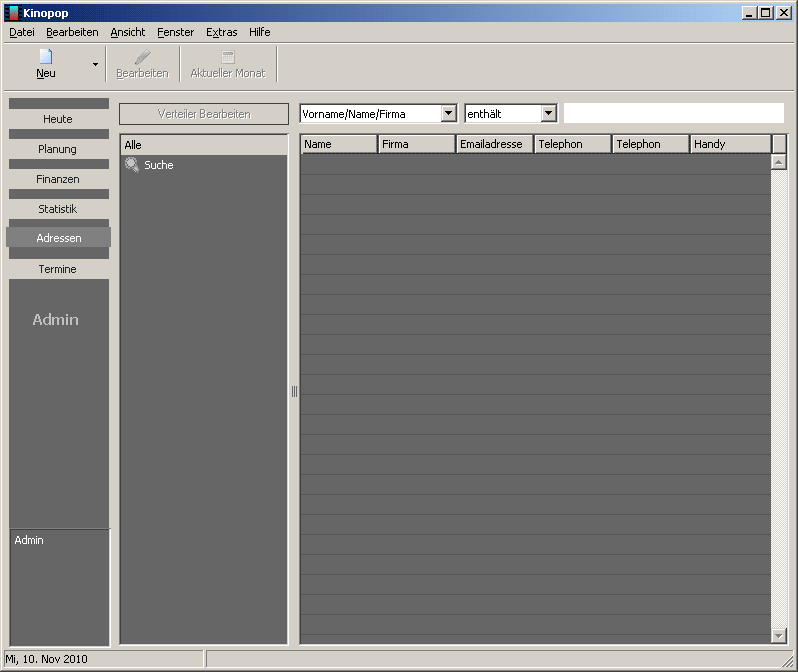Screen dimensions: 798x672
Task: Click the Bearbeiten pencil toolbar icon
Action: 142,57
